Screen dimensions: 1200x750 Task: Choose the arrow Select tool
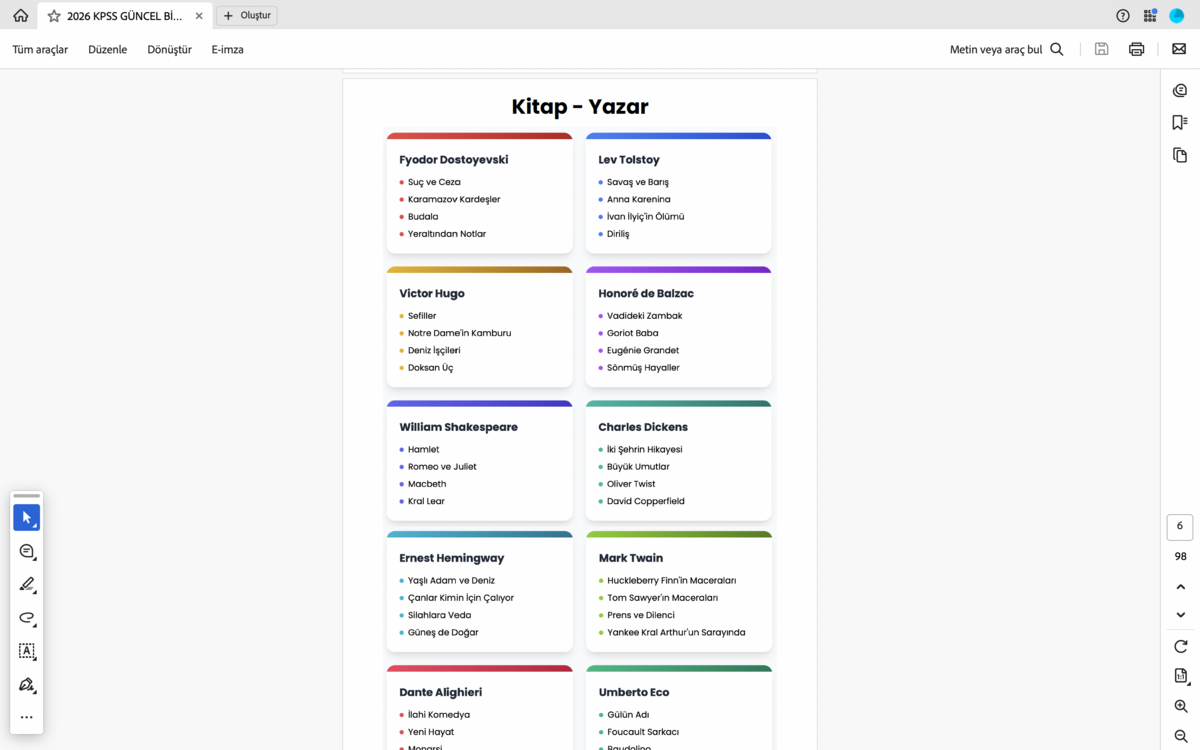tap(27, 518)
